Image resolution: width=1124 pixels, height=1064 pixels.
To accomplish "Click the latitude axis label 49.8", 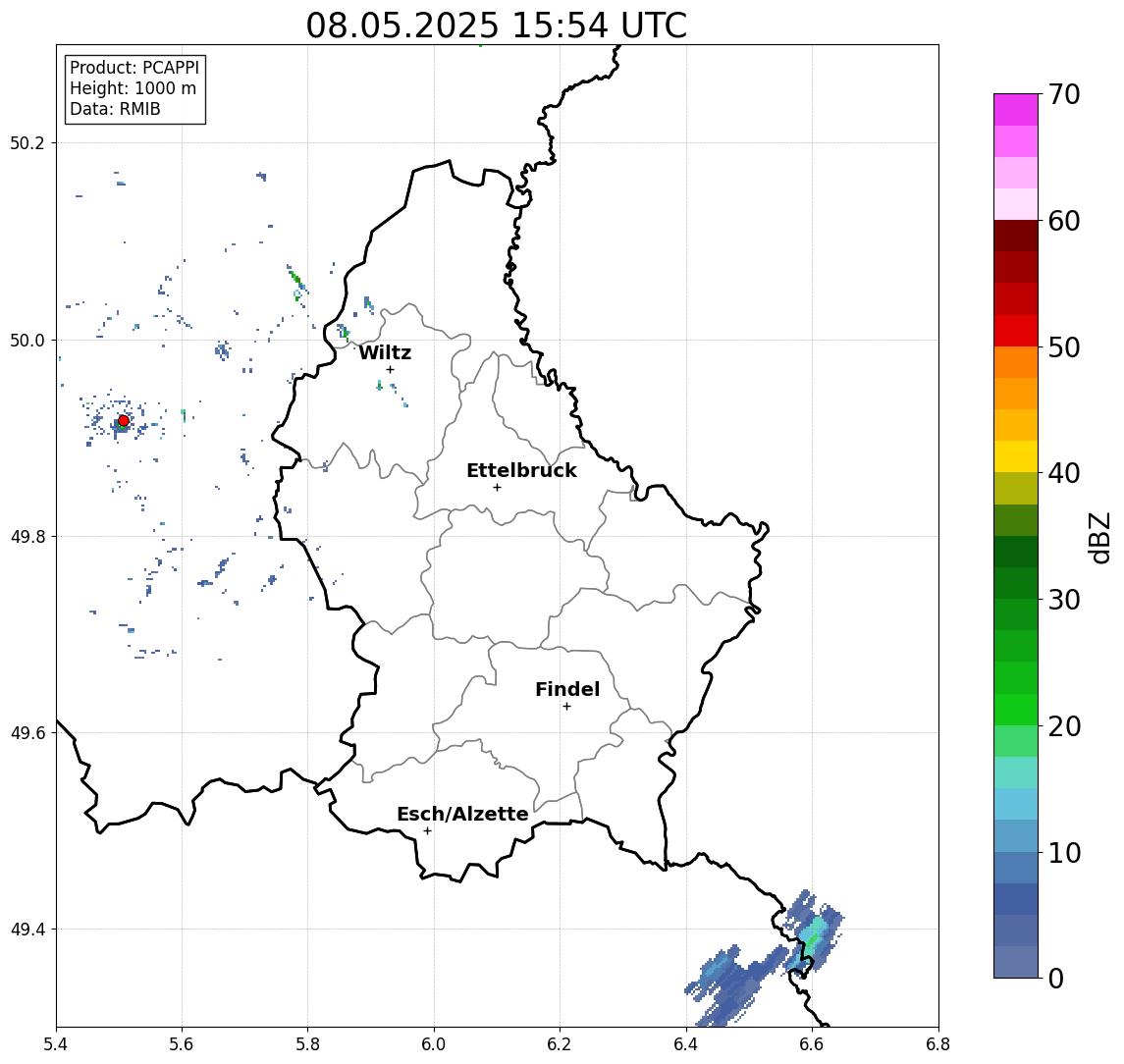I will (27, 536).
